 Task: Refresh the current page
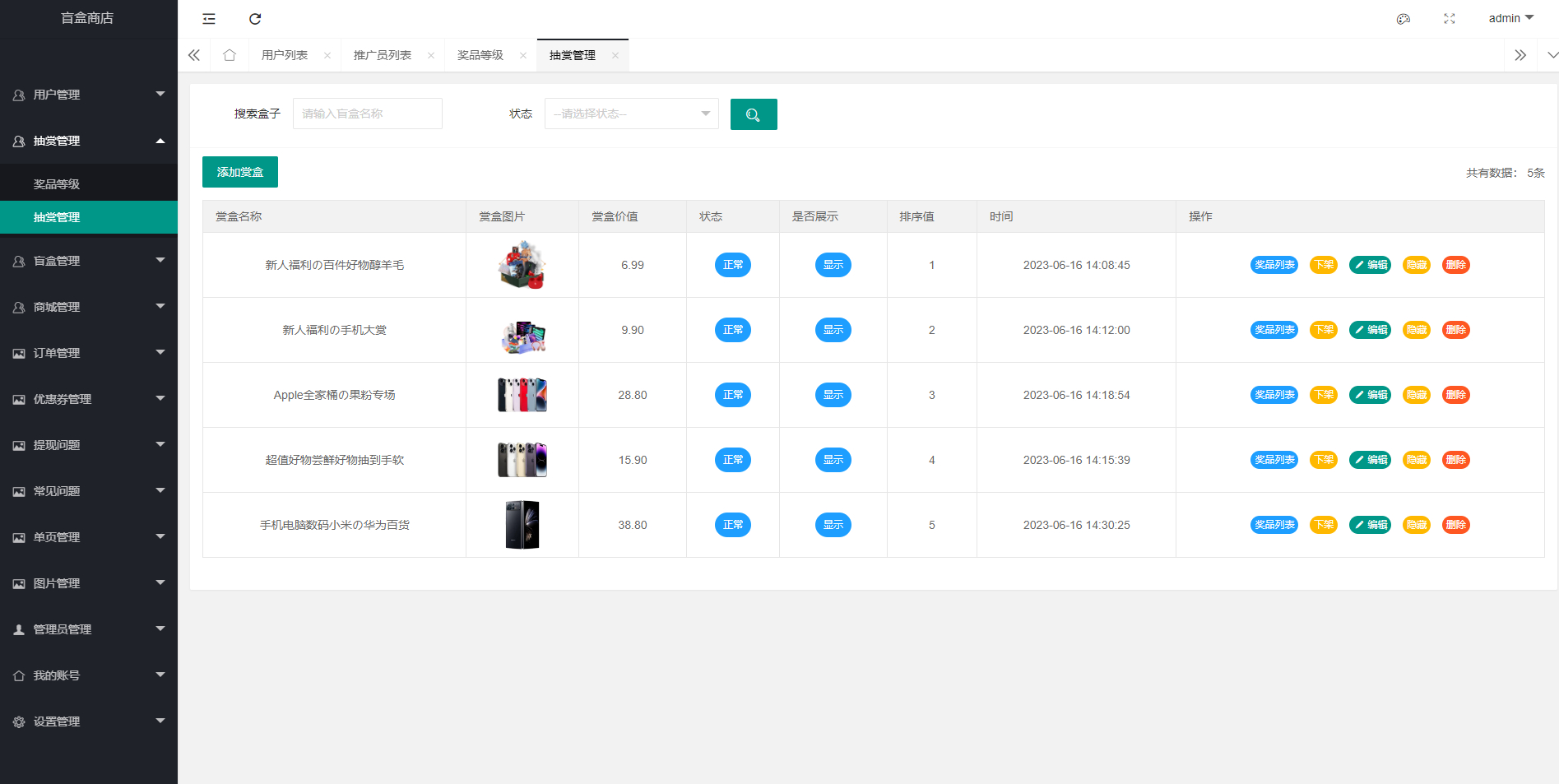tap(255, 18)
